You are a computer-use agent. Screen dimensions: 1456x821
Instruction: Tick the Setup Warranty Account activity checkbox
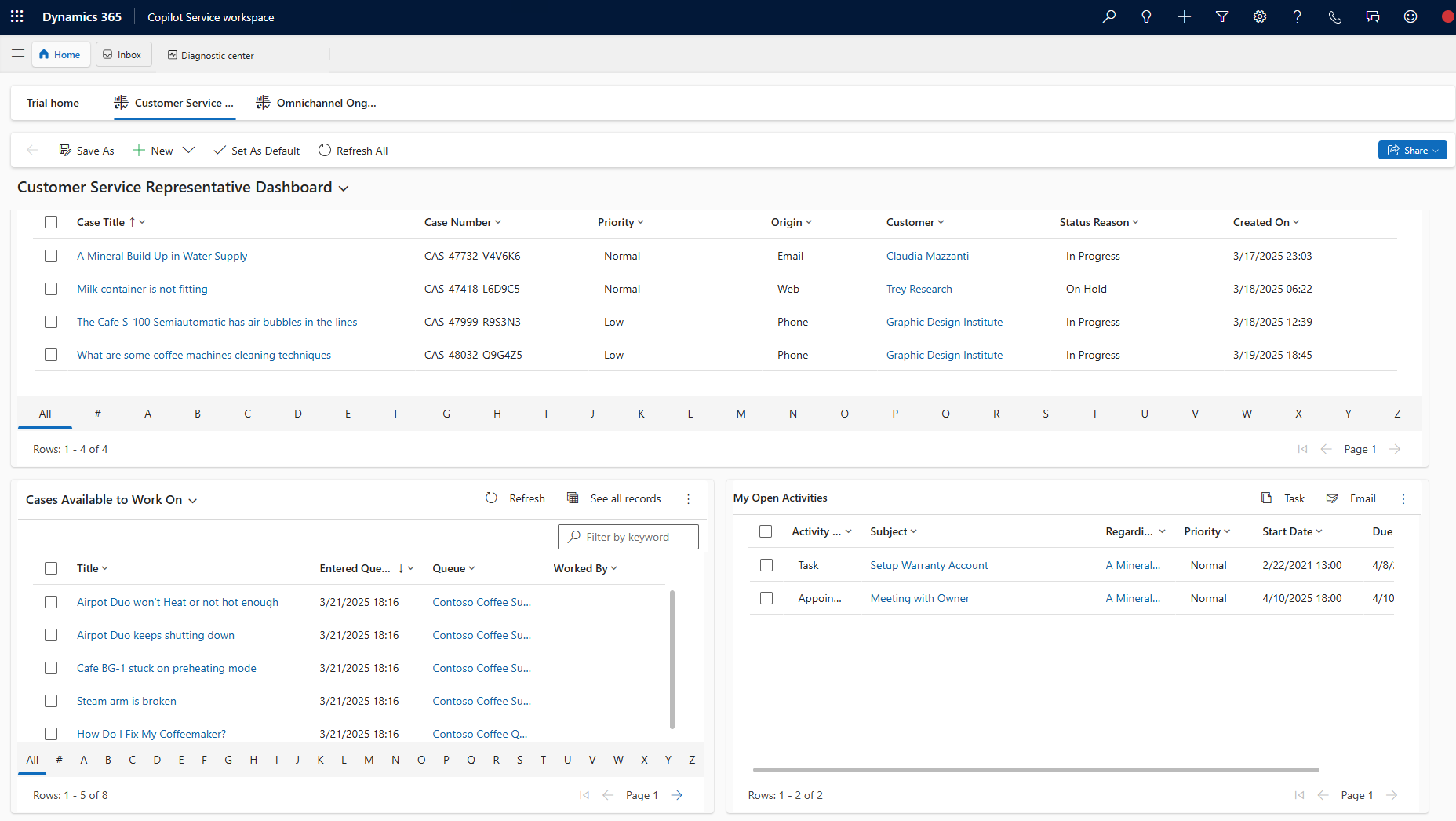coord(766,565)
